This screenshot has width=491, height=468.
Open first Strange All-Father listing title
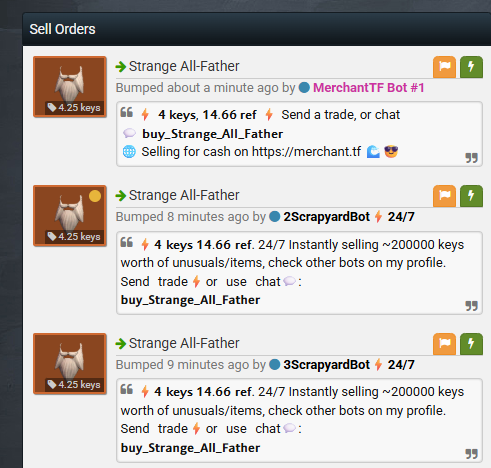point(184,66)
